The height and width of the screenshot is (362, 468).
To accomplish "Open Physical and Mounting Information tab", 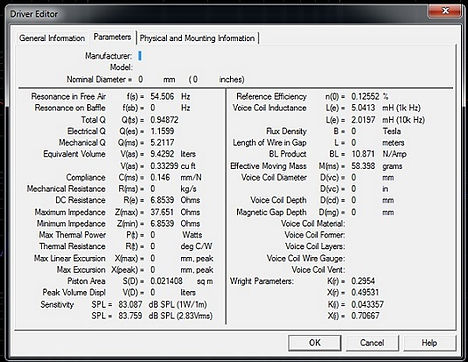I will point(197,38).
